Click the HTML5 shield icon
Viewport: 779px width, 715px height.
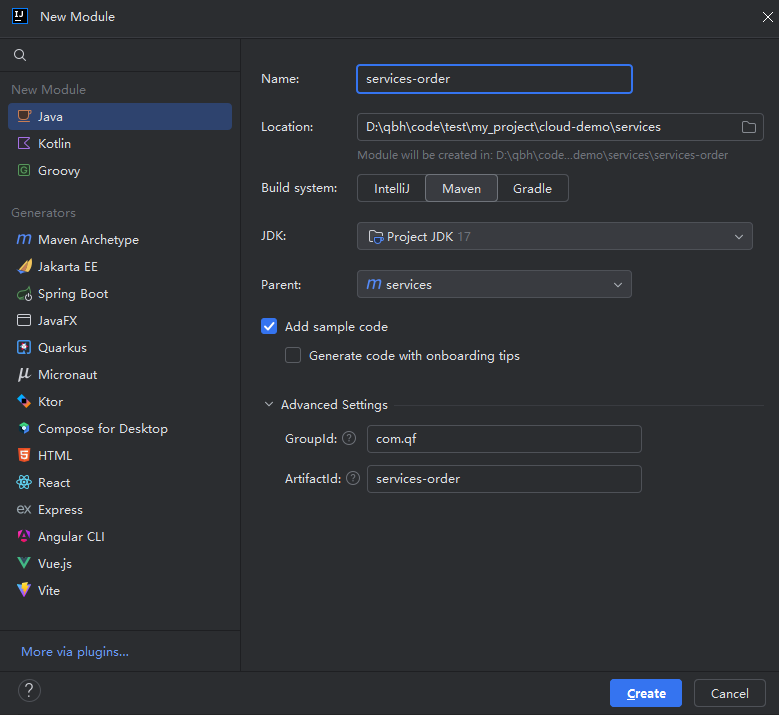[x=24, y=455]
